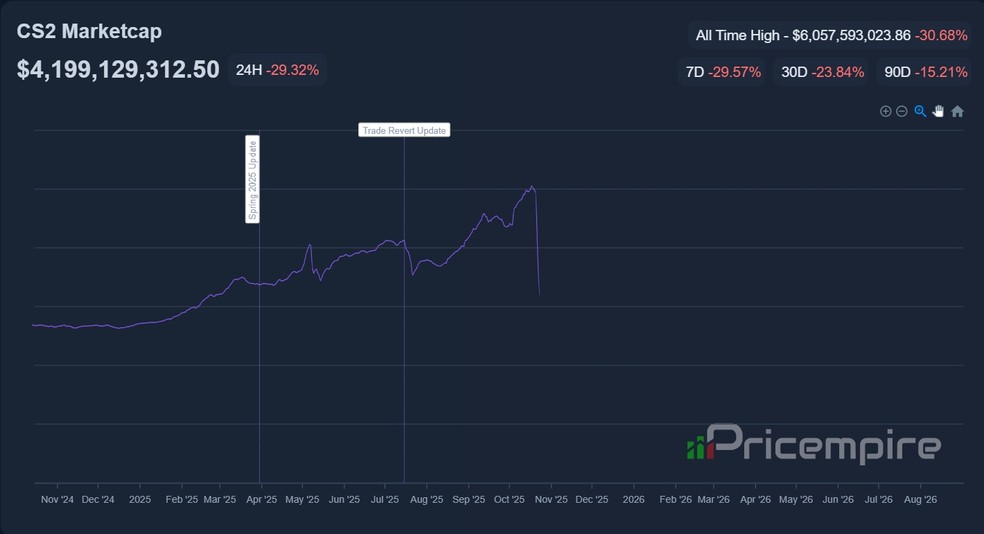Screen dimensions: 984x534
Task: Select the 7D change badge
Action: 723,72
